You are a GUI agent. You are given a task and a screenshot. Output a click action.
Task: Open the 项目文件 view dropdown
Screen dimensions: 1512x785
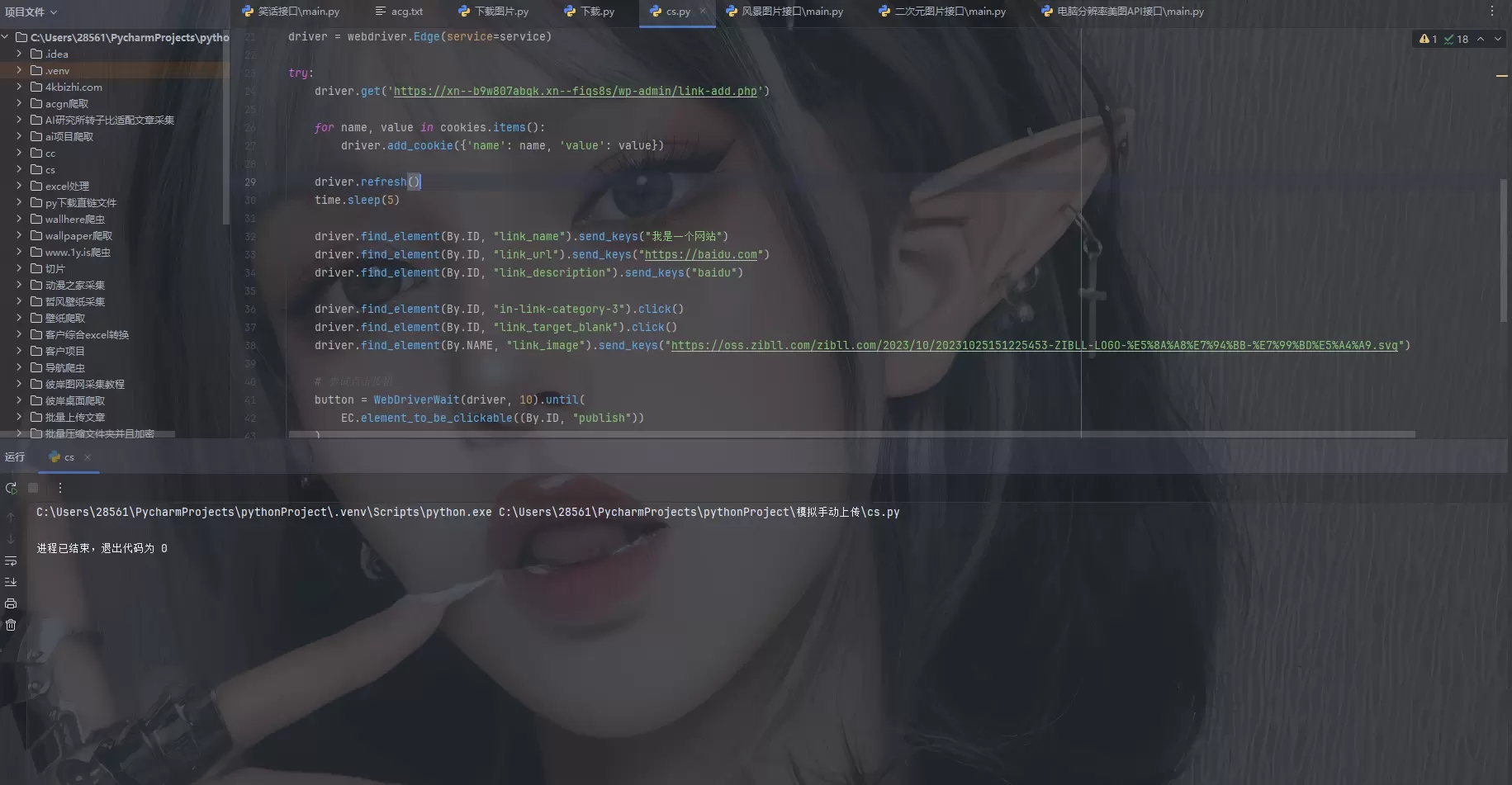click(31, 12)
